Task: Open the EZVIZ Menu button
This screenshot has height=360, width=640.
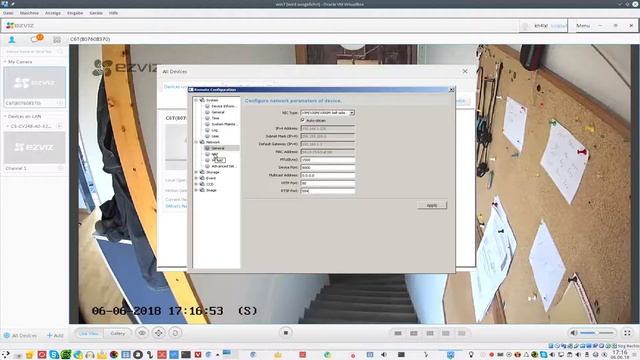Action: (583, 26)
